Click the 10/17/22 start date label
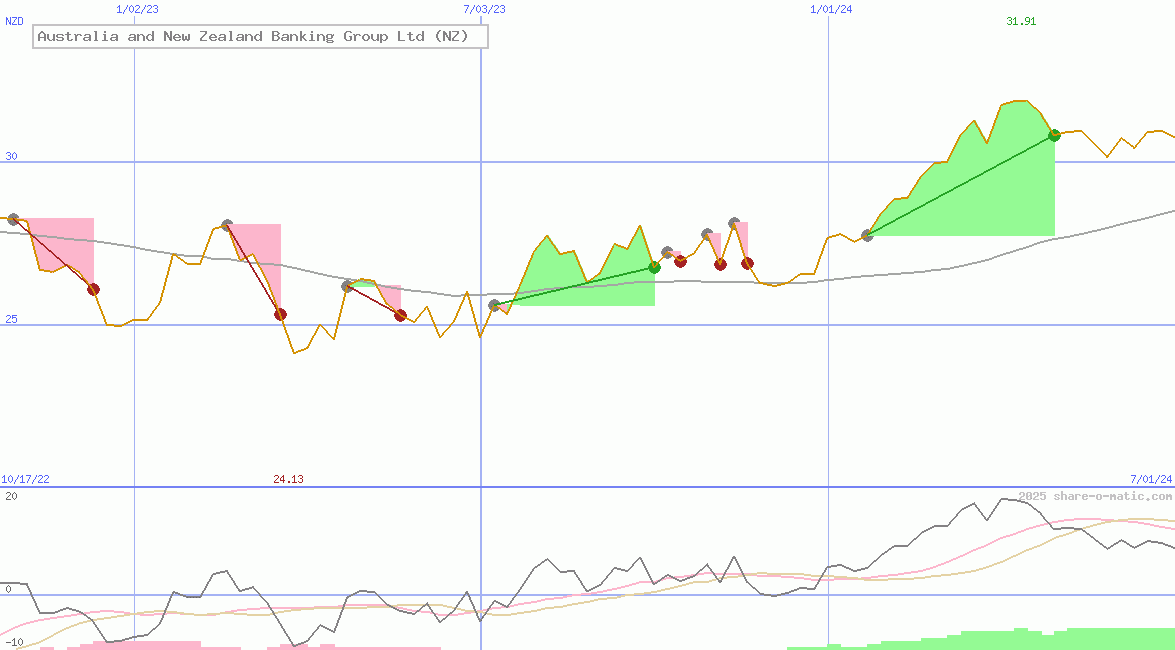Viewport: 1175px width, 650px height. click(25, 480)
